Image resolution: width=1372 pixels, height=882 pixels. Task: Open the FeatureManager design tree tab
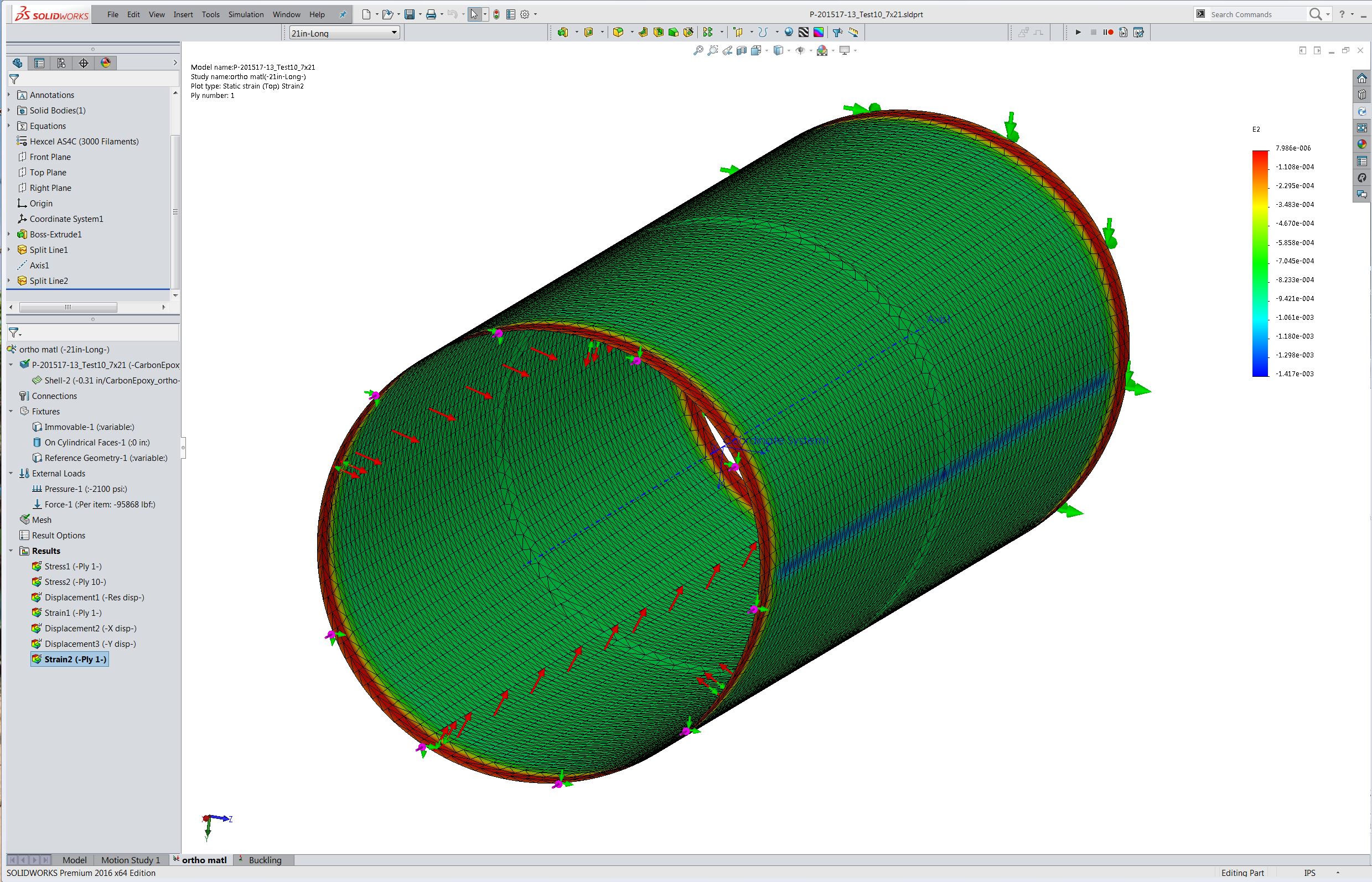click(x=17, y=63)
